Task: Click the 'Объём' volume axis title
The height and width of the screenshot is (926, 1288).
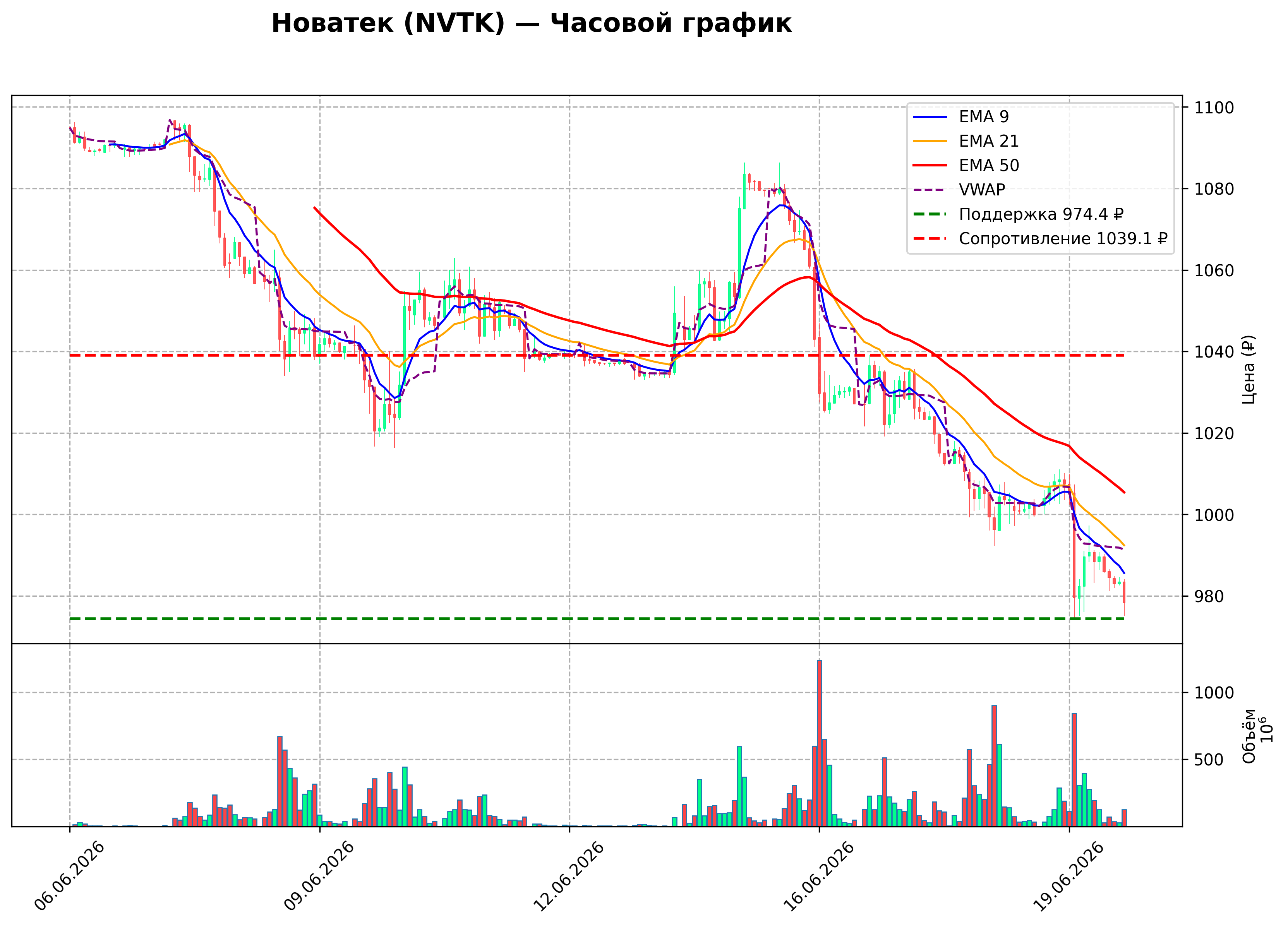Action: point(1249,736)
